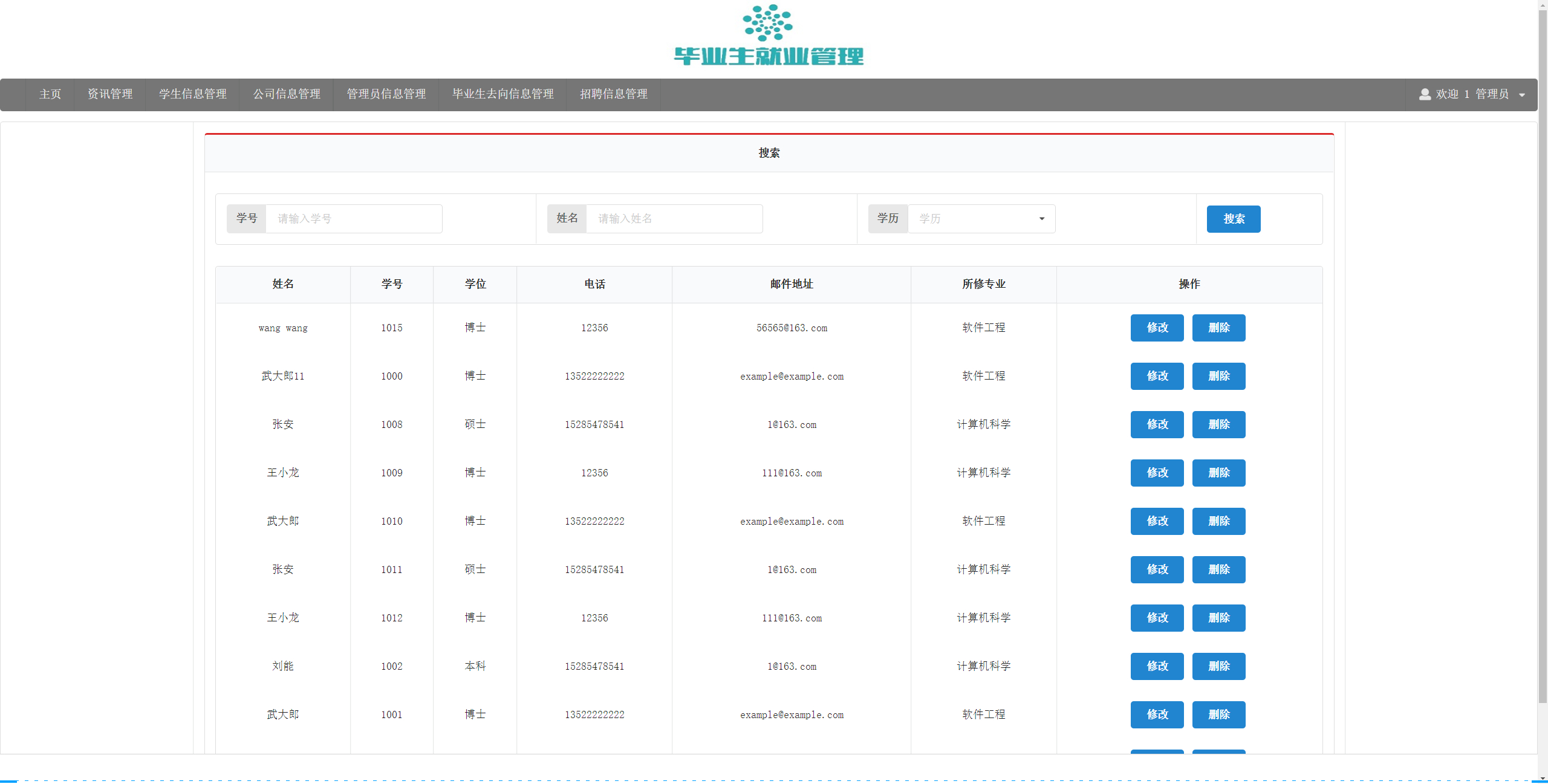
Task: Click student number 1012 cell
Action: 392,618
